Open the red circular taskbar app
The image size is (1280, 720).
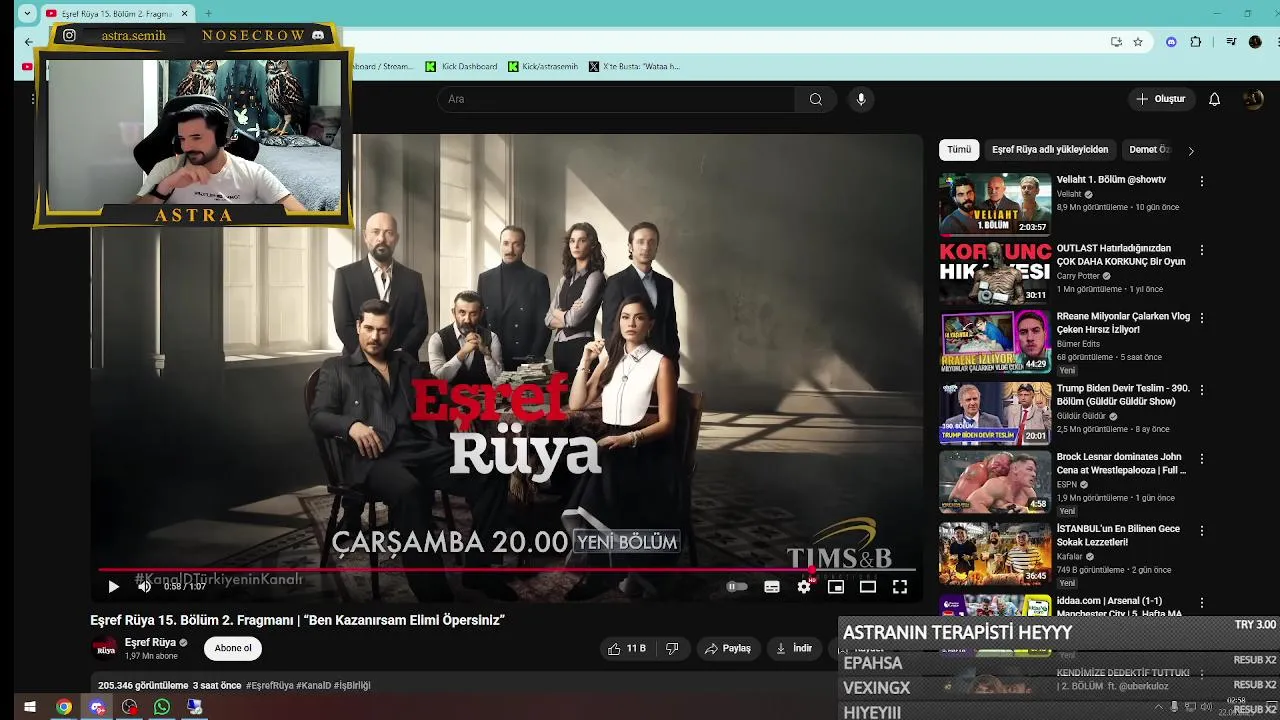coord(130,707)
